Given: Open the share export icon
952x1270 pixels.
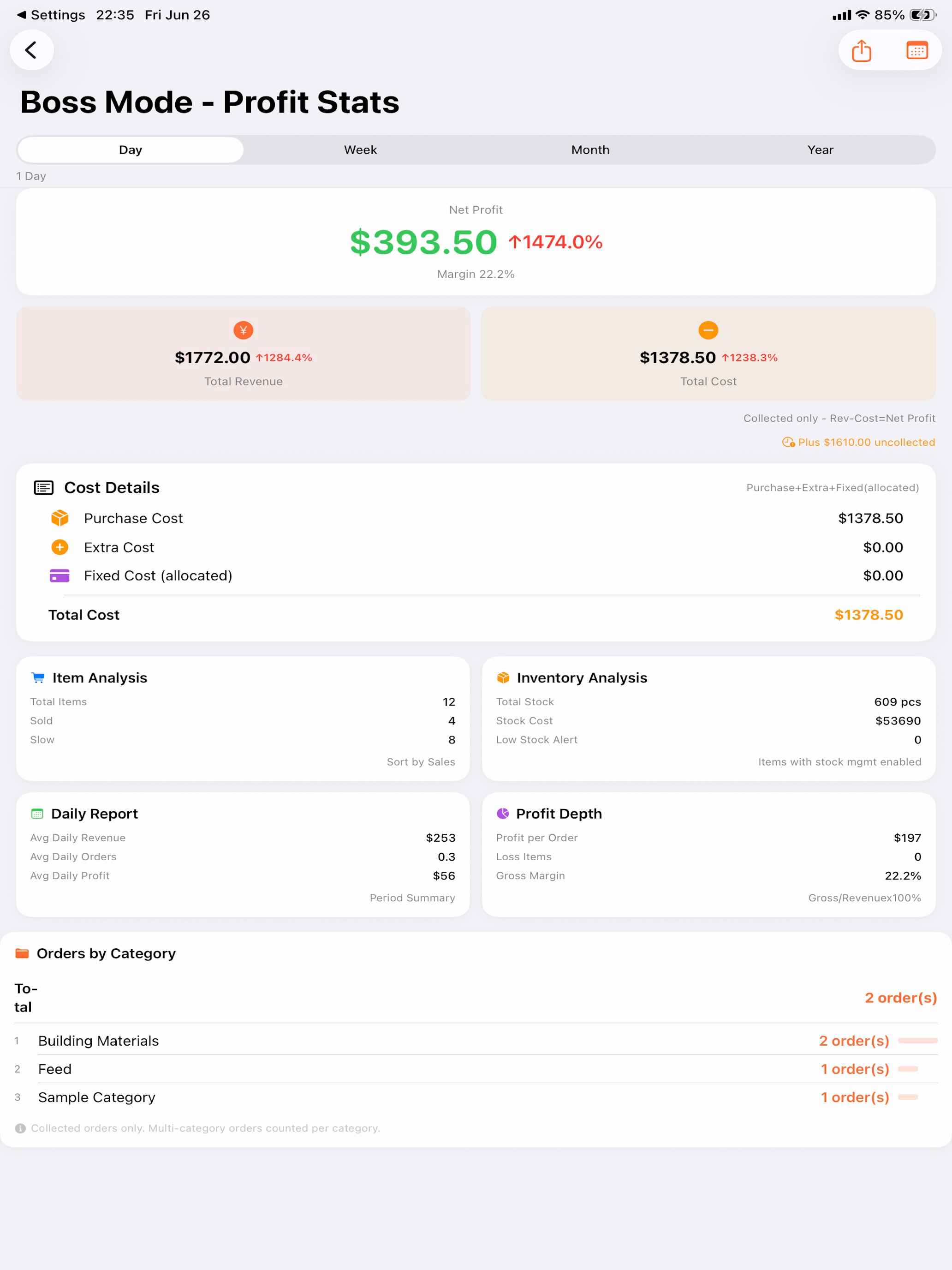Looking at the screenshot, I should tap(861, 50).
